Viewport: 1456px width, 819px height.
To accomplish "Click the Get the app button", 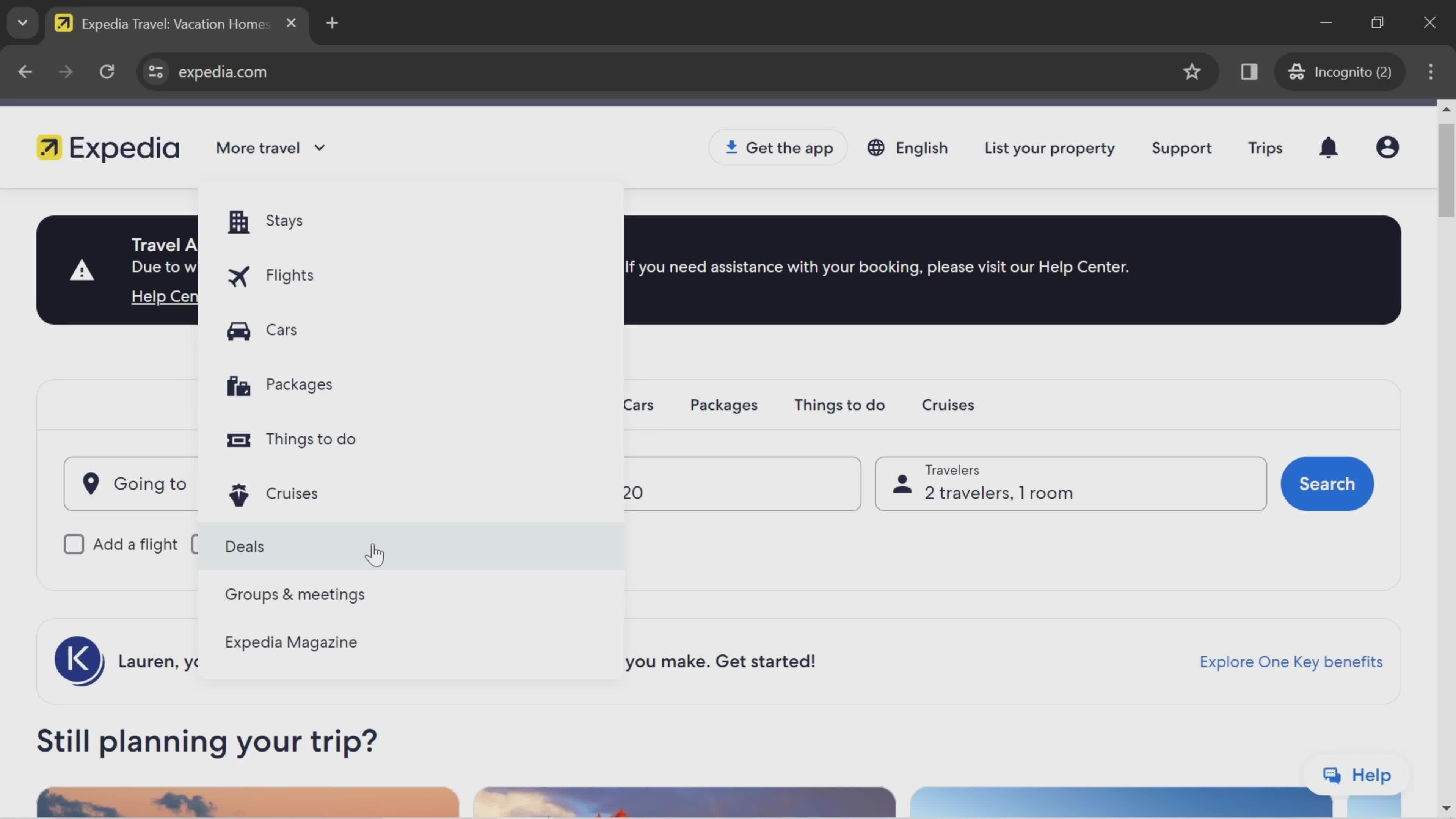I will (x=779, y=148).
